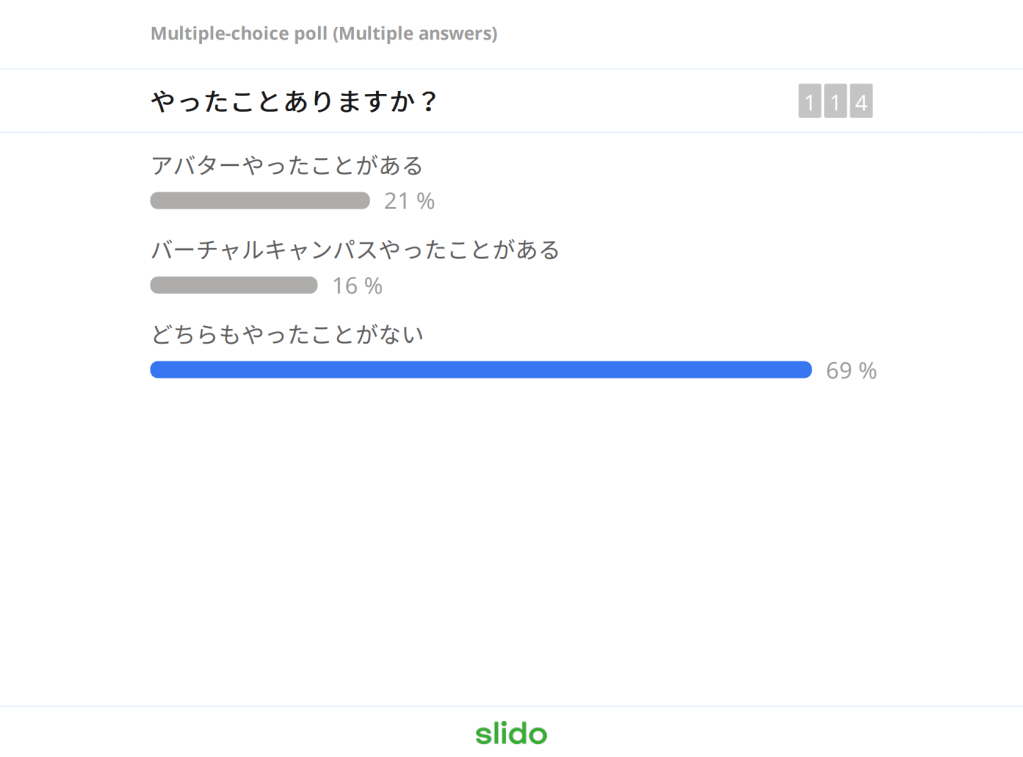The image size is (1023, 757).
Task: Click the '4' digit of vote counter
Action: click(x=861, y=102)
